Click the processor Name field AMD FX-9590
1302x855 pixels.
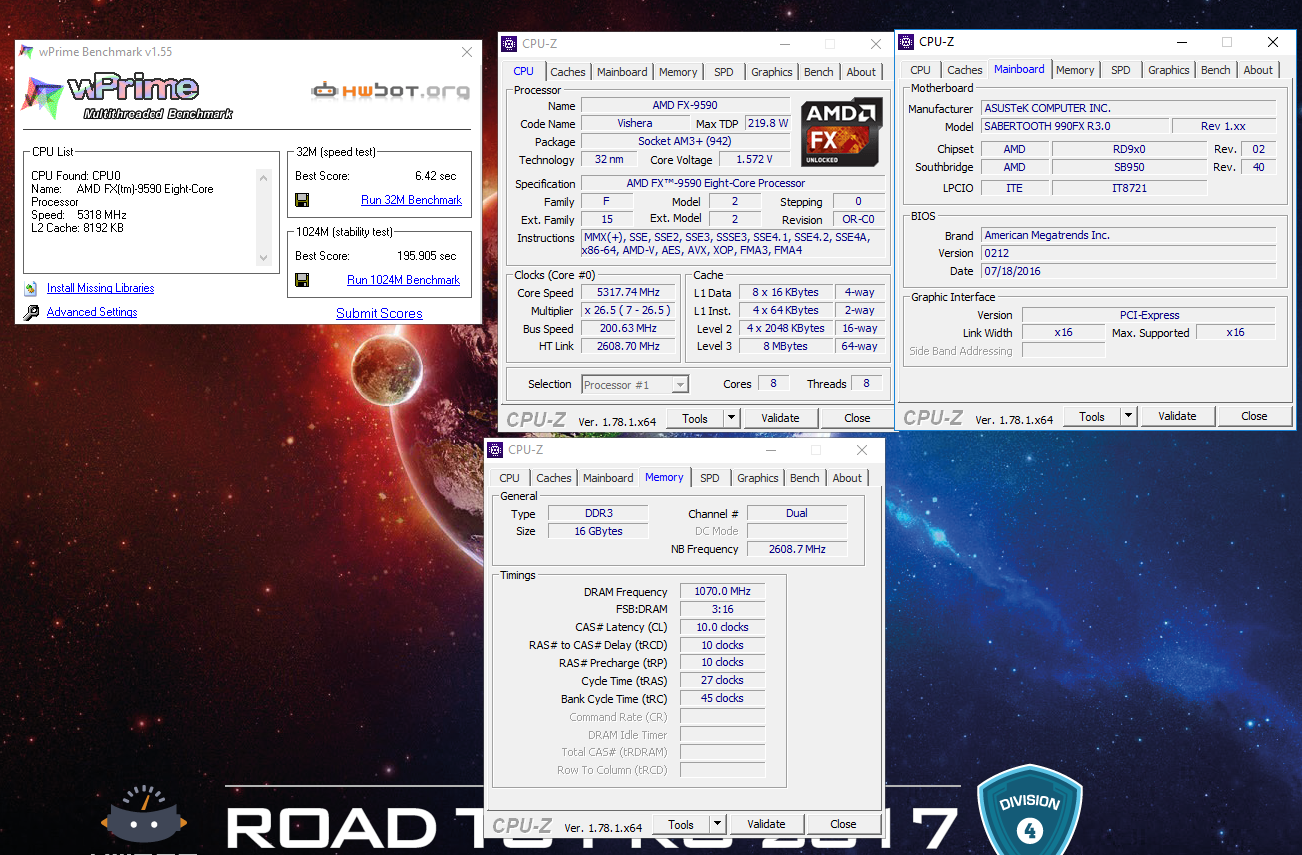(685, 106)
